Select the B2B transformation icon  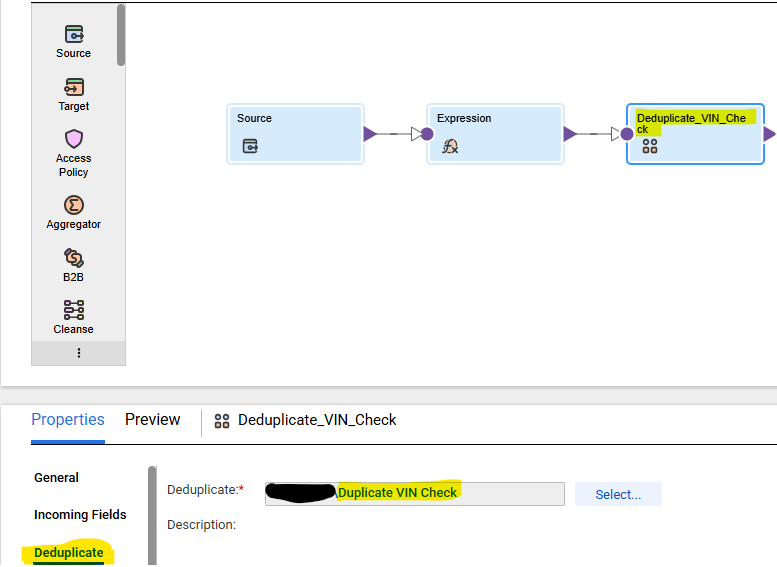74,258
